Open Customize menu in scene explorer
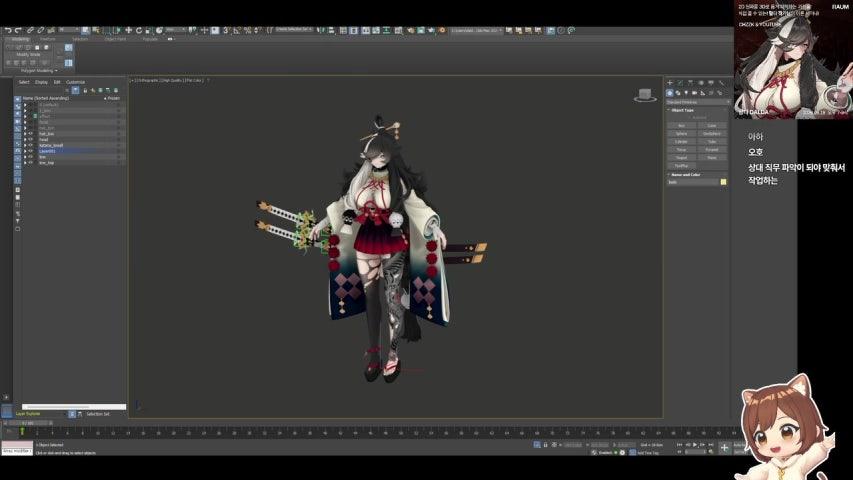 [x=75, y=82]
